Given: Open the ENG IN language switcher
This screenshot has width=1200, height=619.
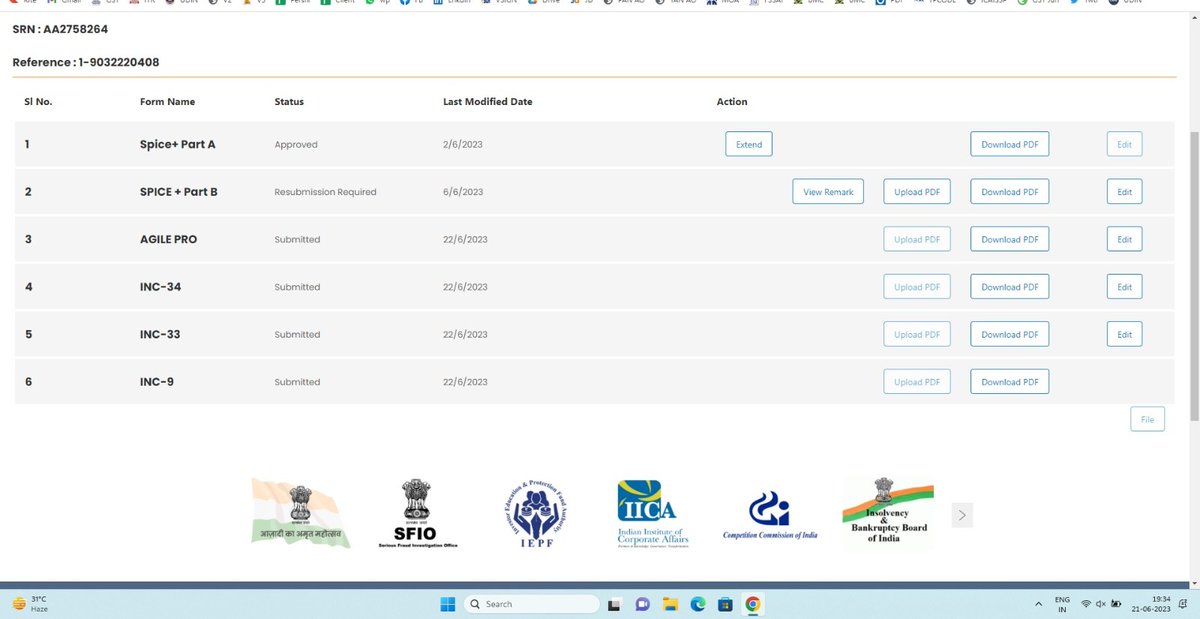Looking at the screenshot, I should [x=1062, y=604].
